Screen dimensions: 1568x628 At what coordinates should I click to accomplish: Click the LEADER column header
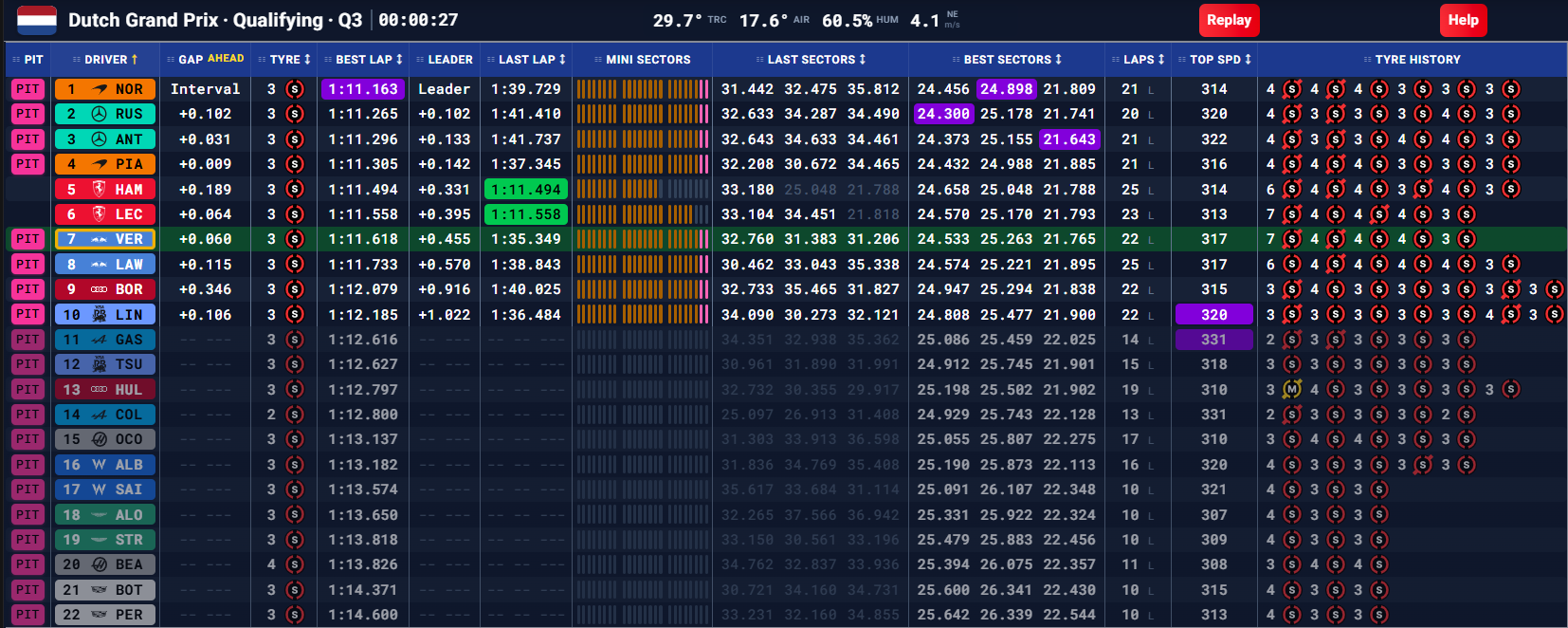[x=444, y=59]
